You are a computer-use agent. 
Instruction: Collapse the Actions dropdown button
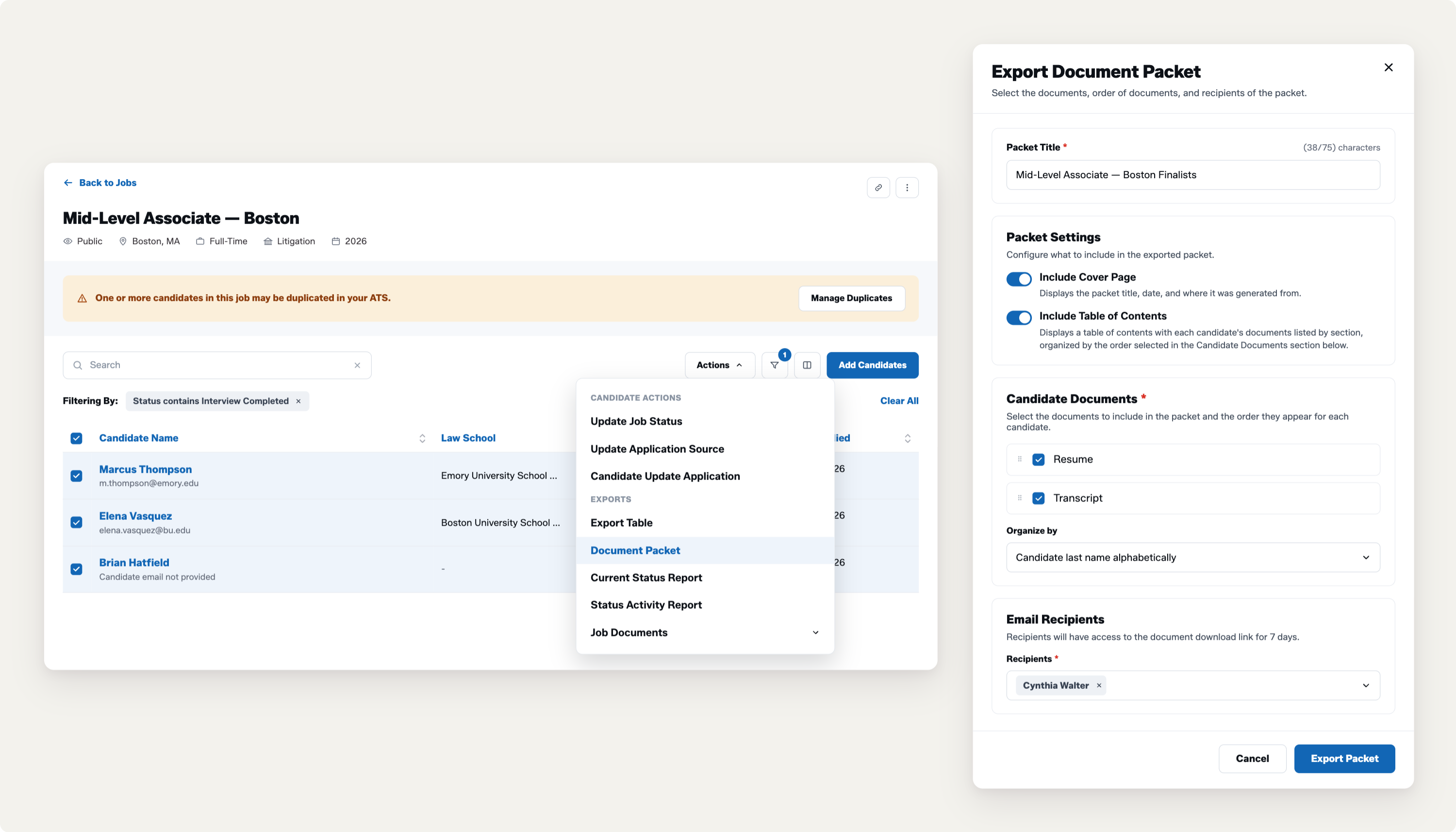720,365
